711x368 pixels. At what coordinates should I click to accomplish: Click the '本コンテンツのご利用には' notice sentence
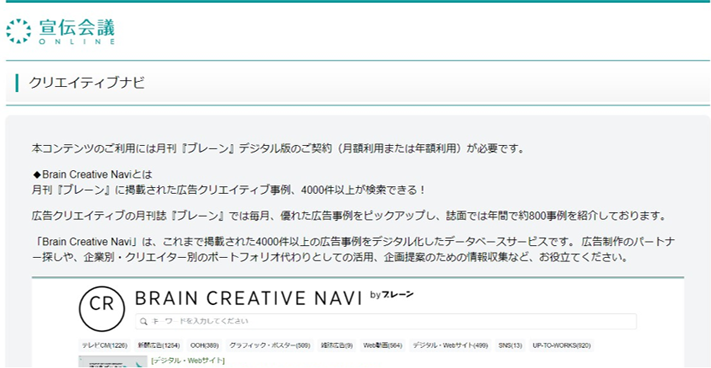click(x=278, y=148)
